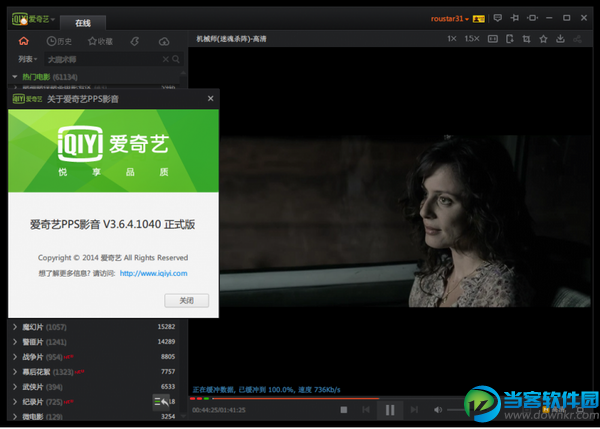Close the About dialog with X

(x=210, y=98)
